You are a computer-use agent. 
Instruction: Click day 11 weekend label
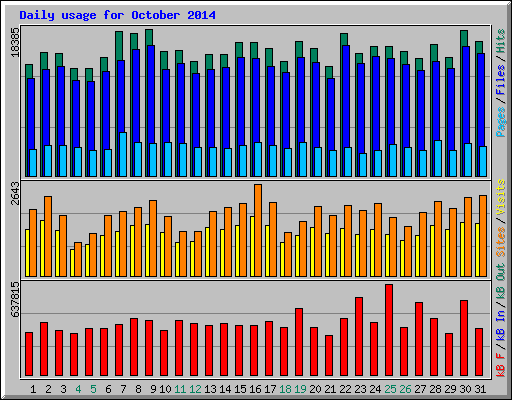pos(180,389)
